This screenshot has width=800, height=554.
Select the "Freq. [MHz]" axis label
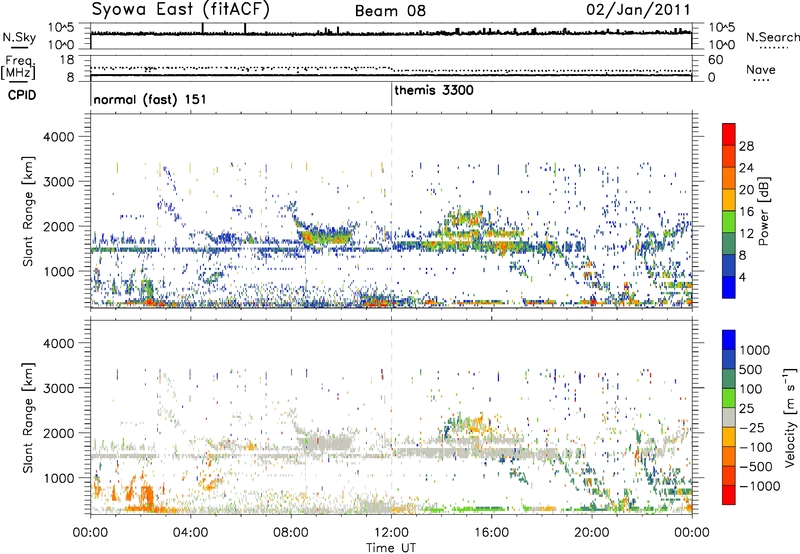coord(18,67)
